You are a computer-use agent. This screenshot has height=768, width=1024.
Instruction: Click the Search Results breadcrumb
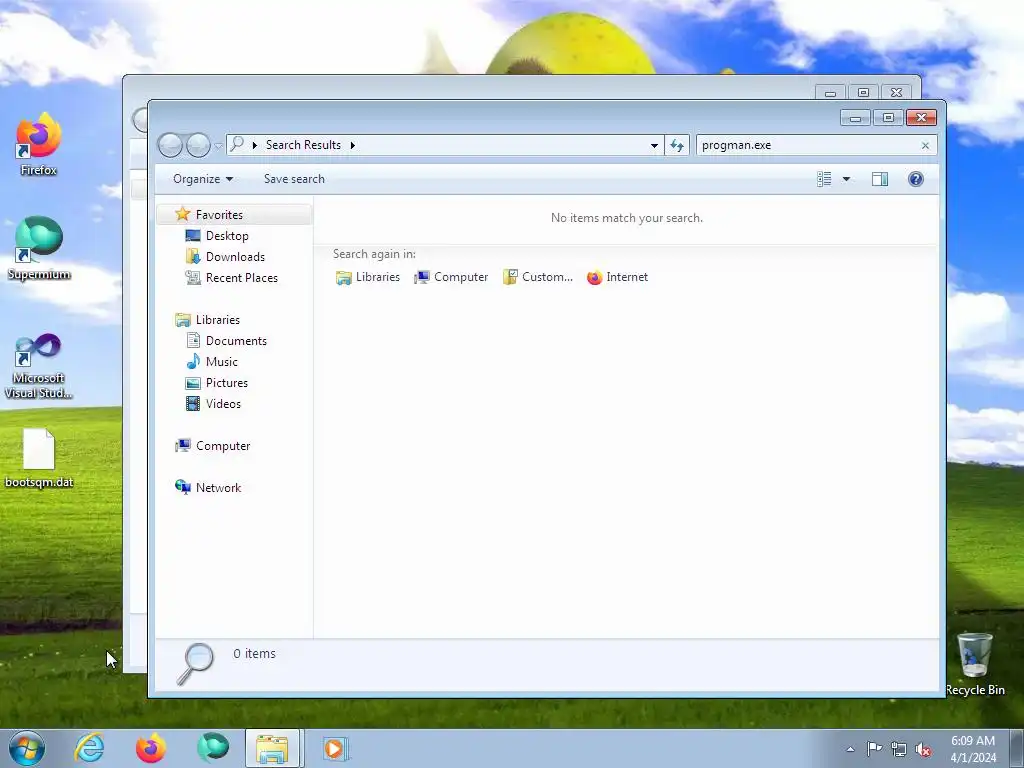click(303, 145)
